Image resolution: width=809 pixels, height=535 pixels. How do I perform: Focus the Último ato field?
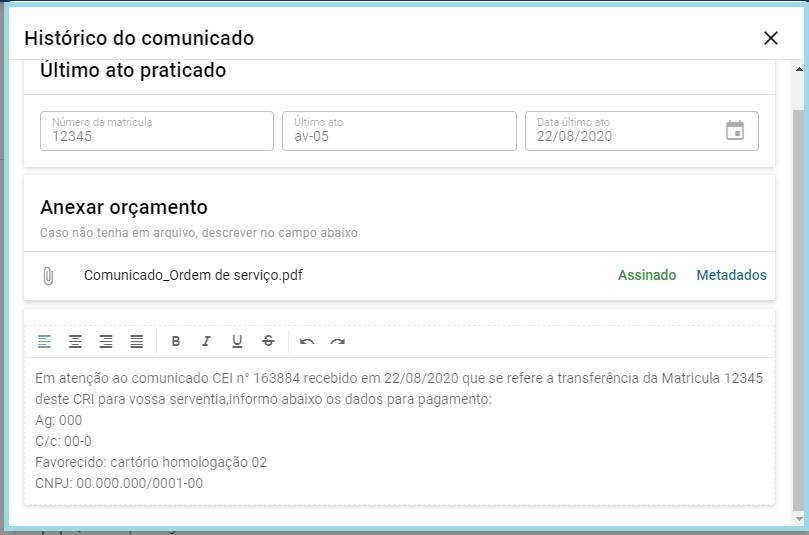[399, 131]
